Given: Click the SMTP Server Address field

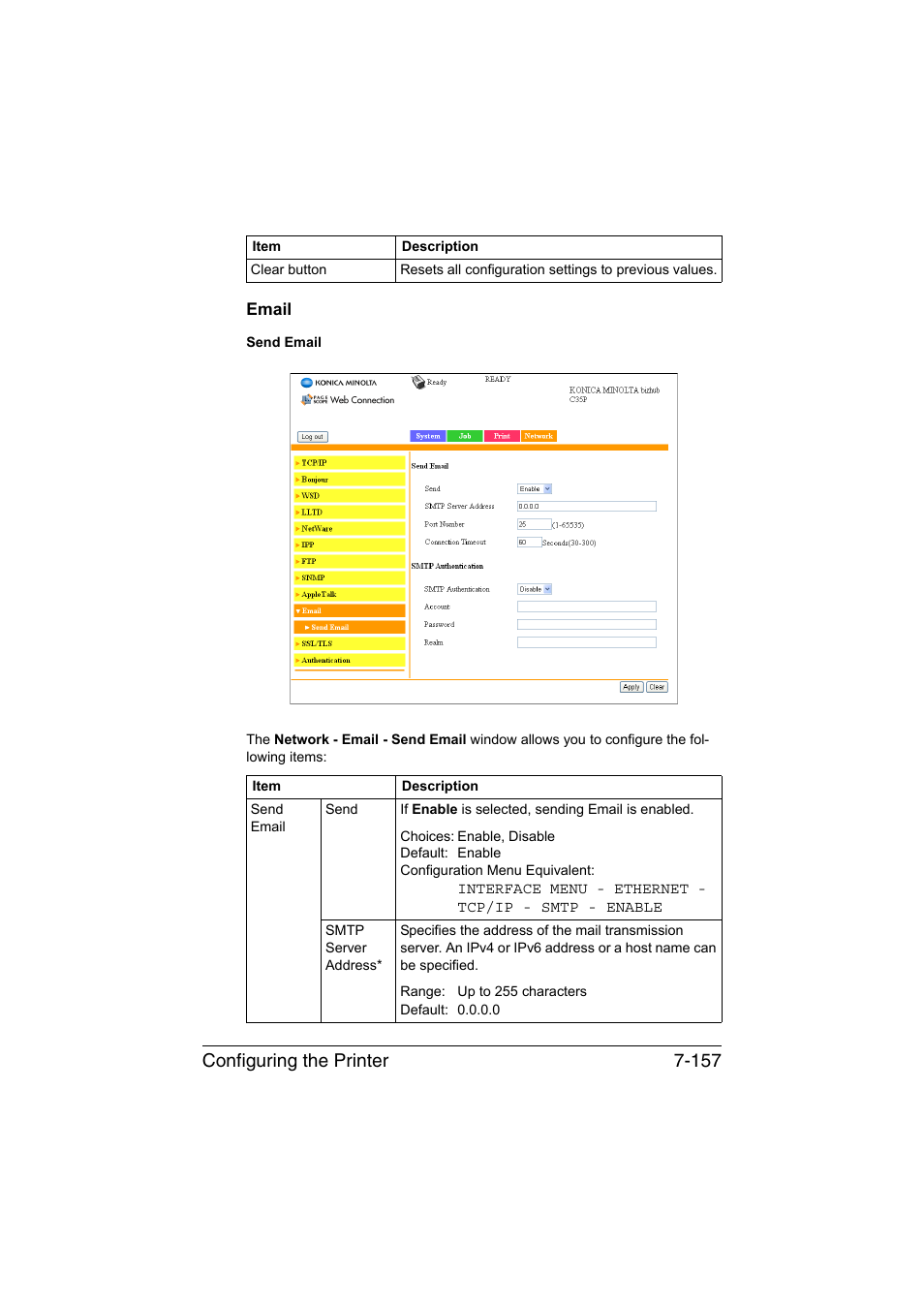Looking at the screenshot, I should pos(587,507).
